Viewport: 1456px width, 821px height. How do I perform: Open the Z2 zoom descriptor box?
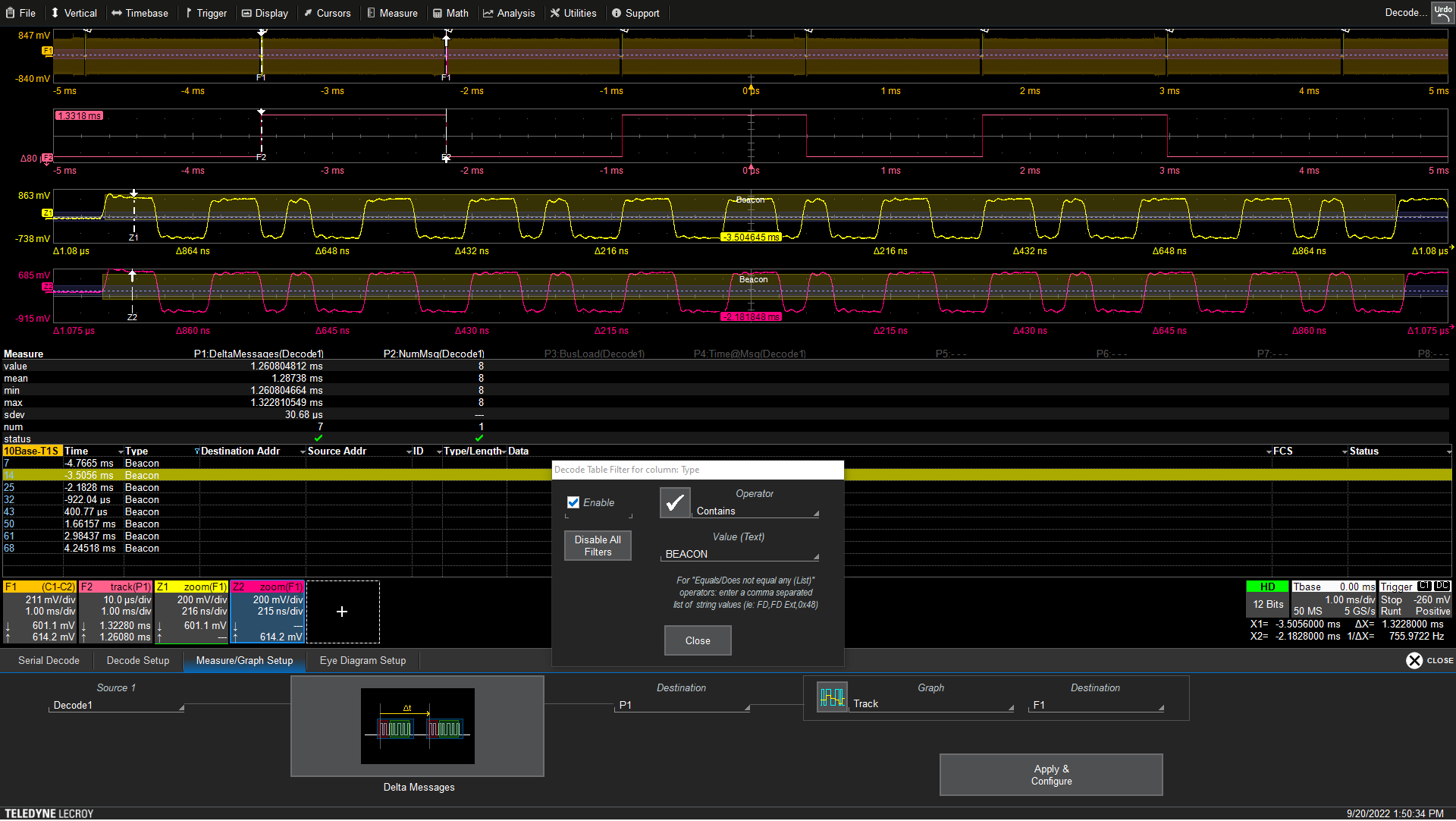268,612
